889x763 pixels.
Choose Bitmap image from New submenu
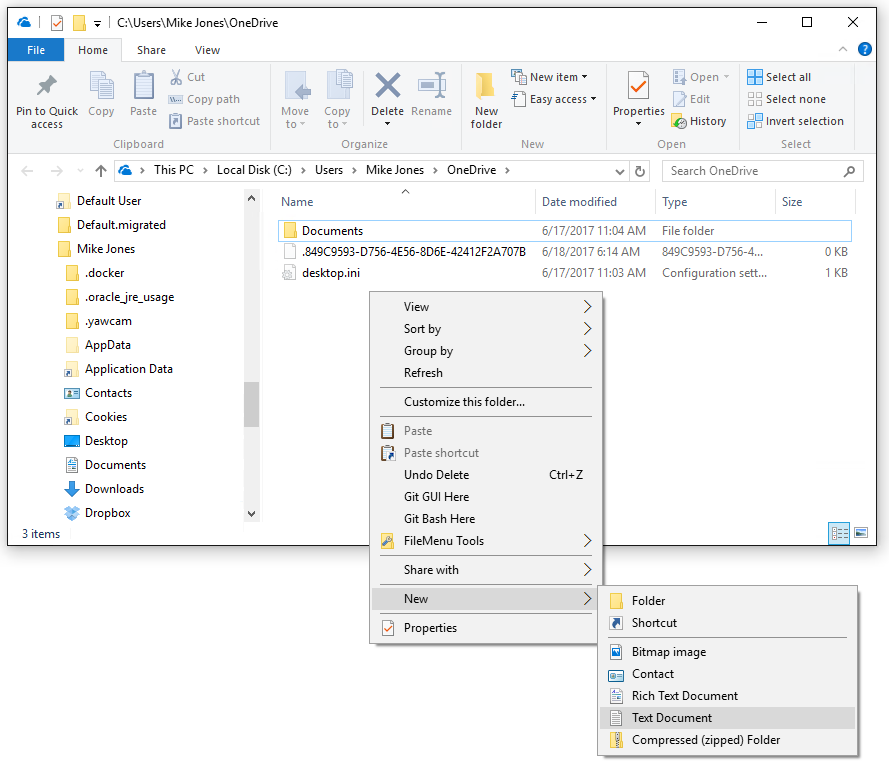coord(727,652)
